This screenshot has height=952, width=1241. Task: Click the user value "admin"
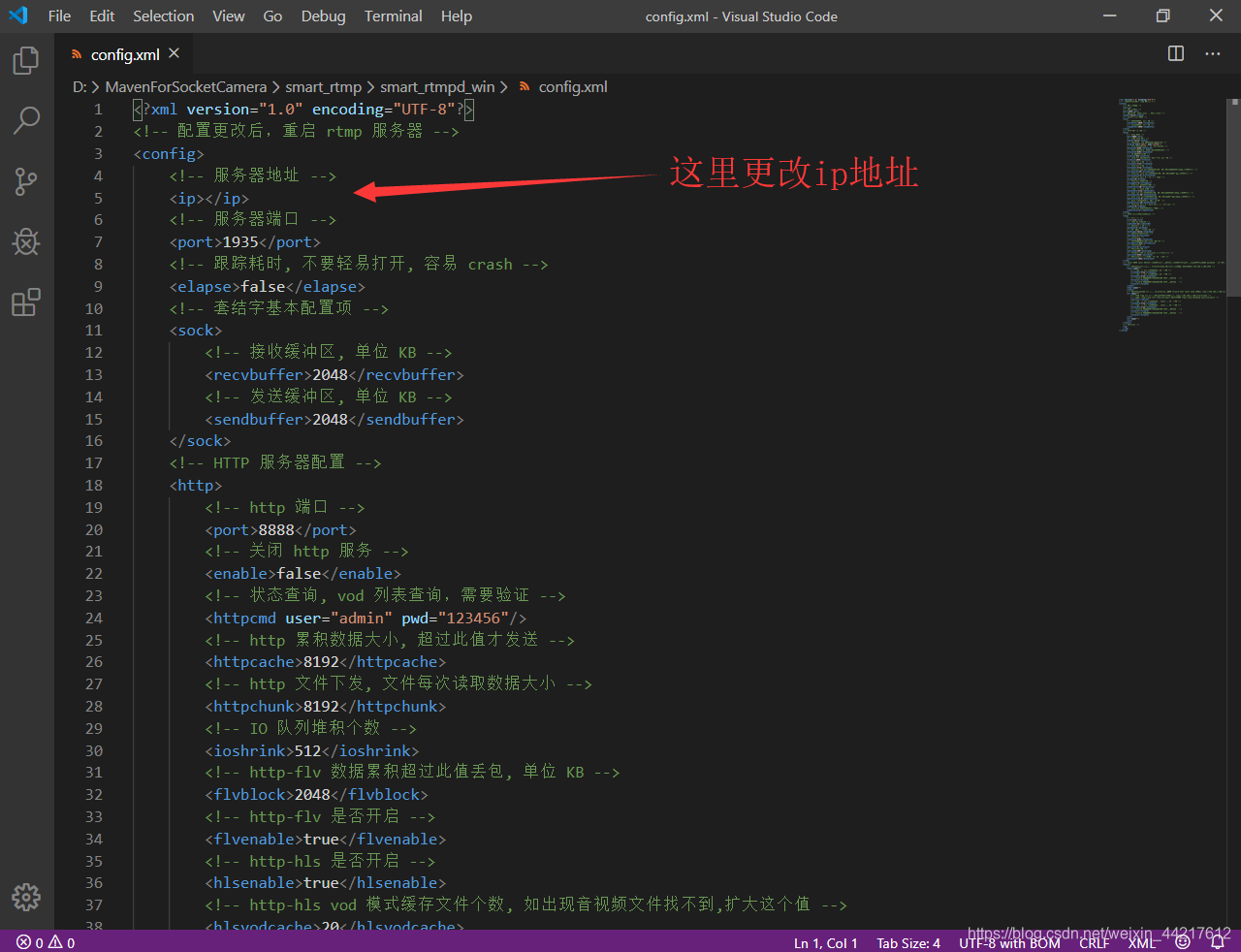362,619
